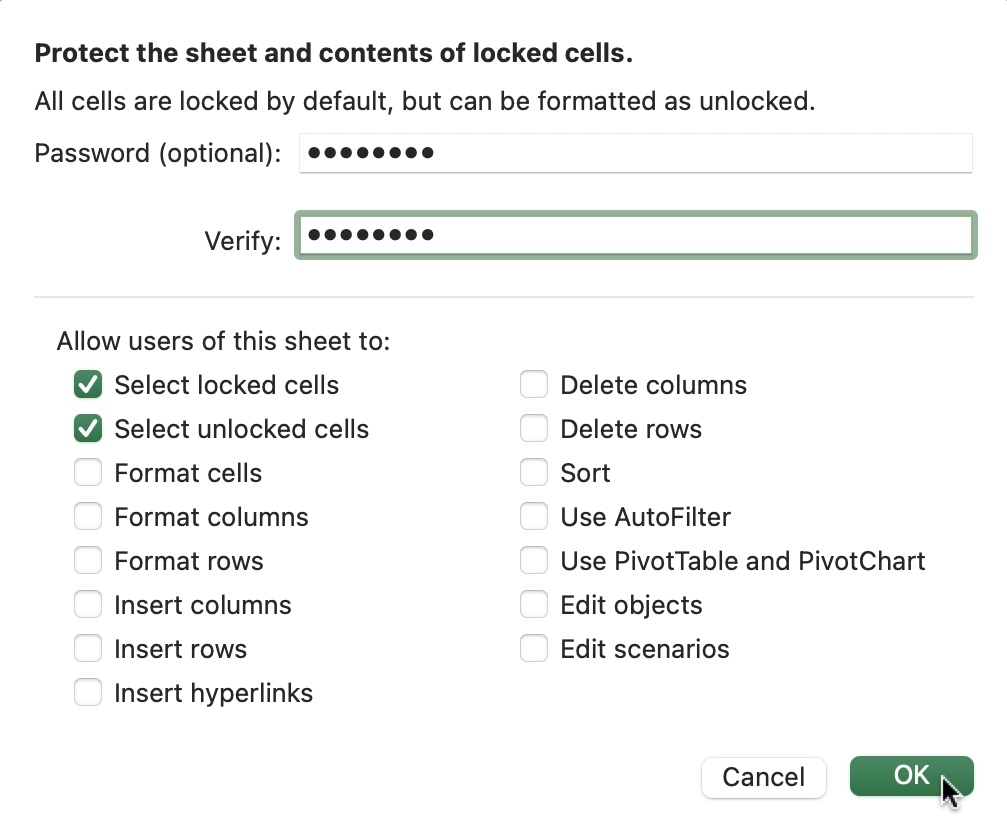Enable Format cells permission
The height and width of the screenshot is (828, 1007).
pos(88,473)
